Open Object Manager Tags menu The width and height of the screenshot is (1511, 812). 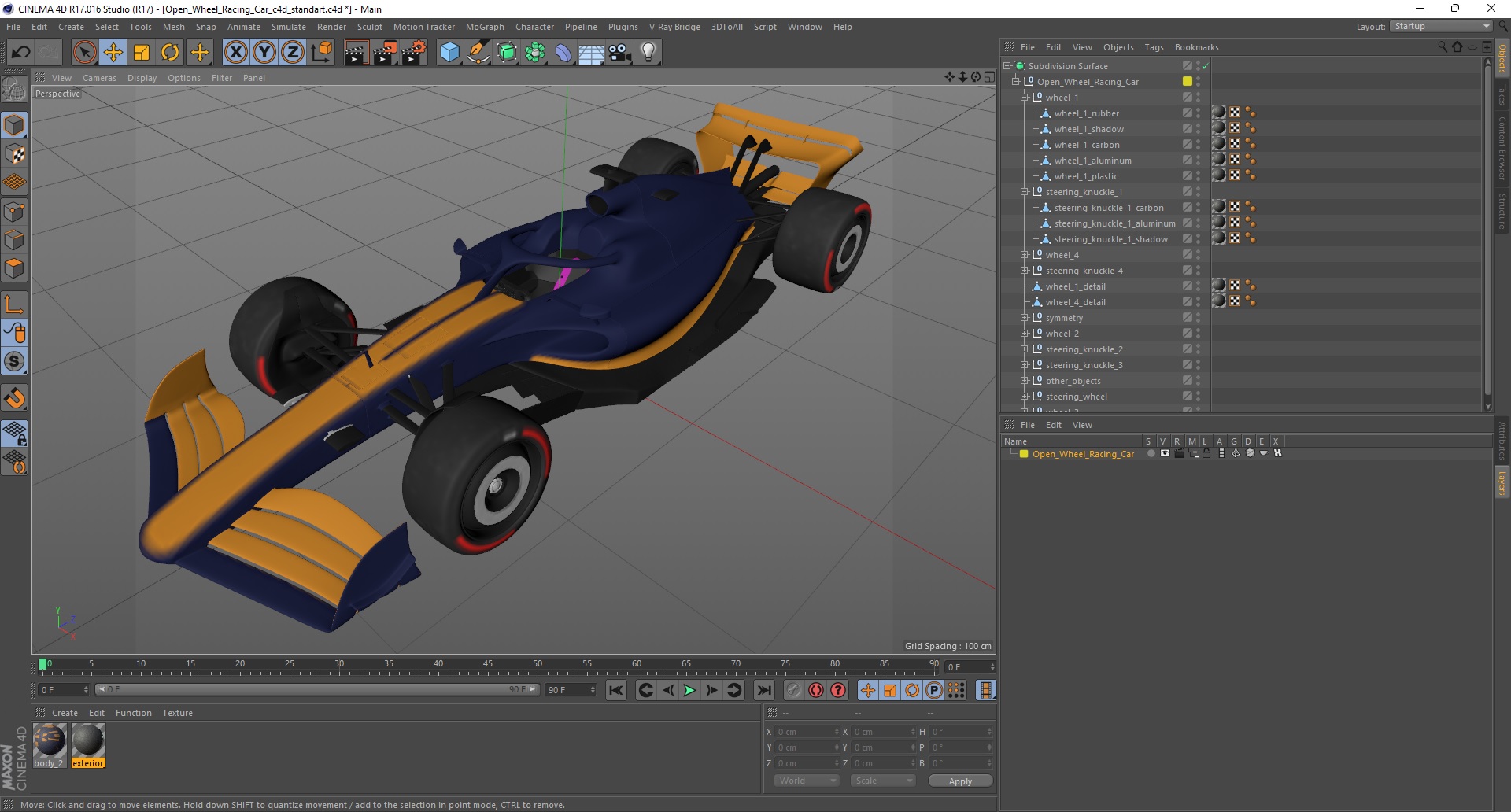tap(1154, 47)
